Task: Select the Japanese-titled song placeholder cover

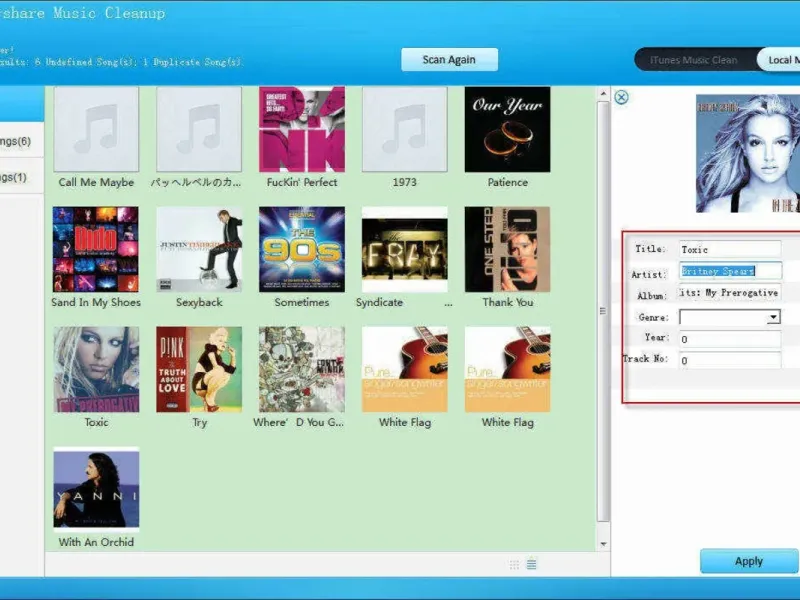Action: coord(199,129)
